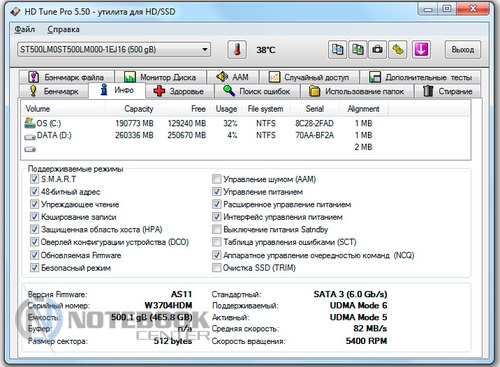
Task: Open the drive selection dropdown ST500LM000
Action: coord(114,50)
